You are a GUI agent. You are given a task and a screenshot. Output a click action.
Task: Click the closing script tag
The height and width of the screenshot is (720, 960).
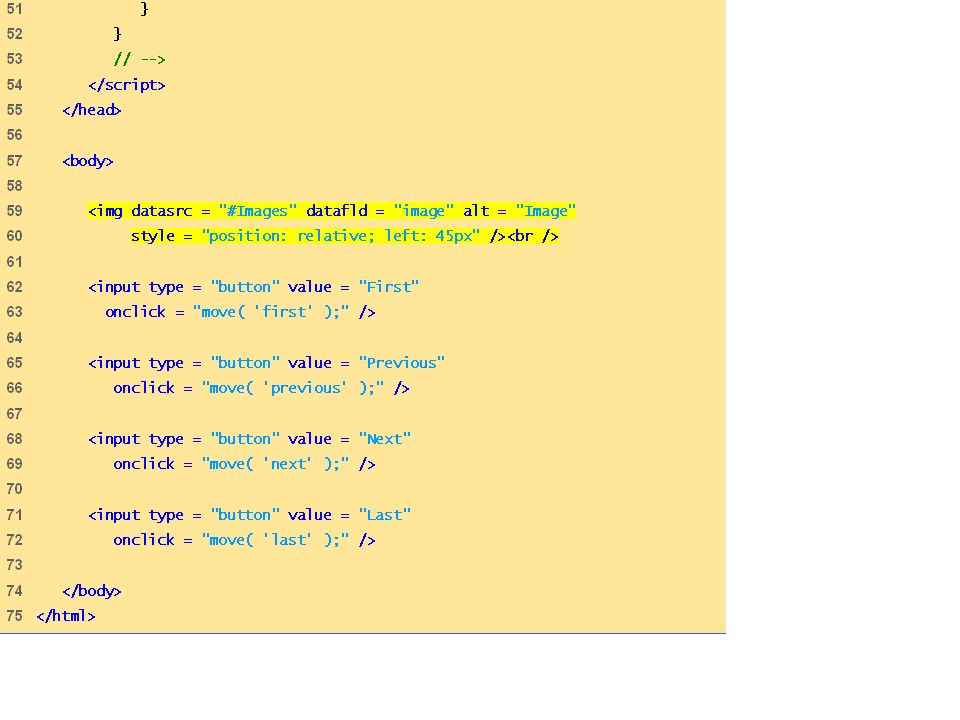tap(127, 85)
